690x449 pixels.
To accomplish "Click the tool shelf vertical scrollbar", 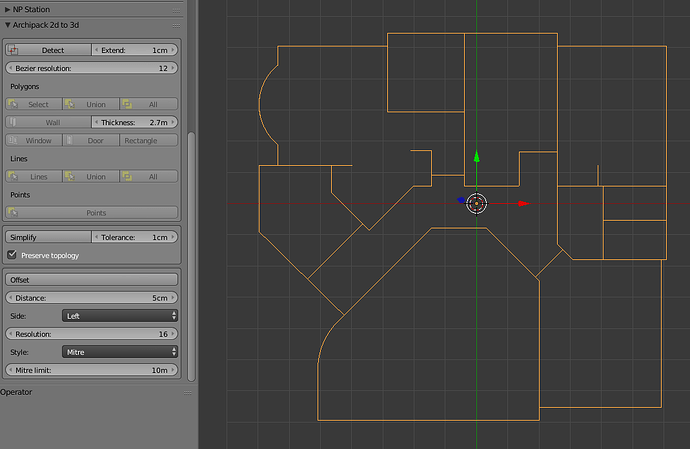I will (x=191, y=256).
